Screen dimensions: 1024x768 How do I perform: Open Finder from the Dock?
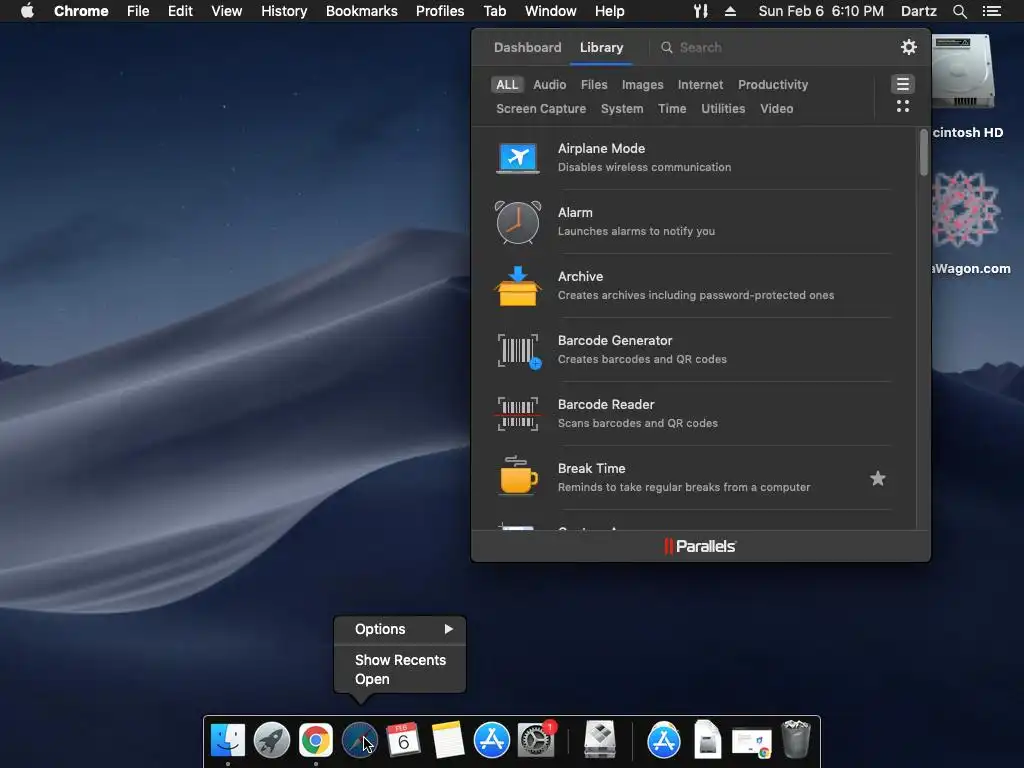coord(227,740)
